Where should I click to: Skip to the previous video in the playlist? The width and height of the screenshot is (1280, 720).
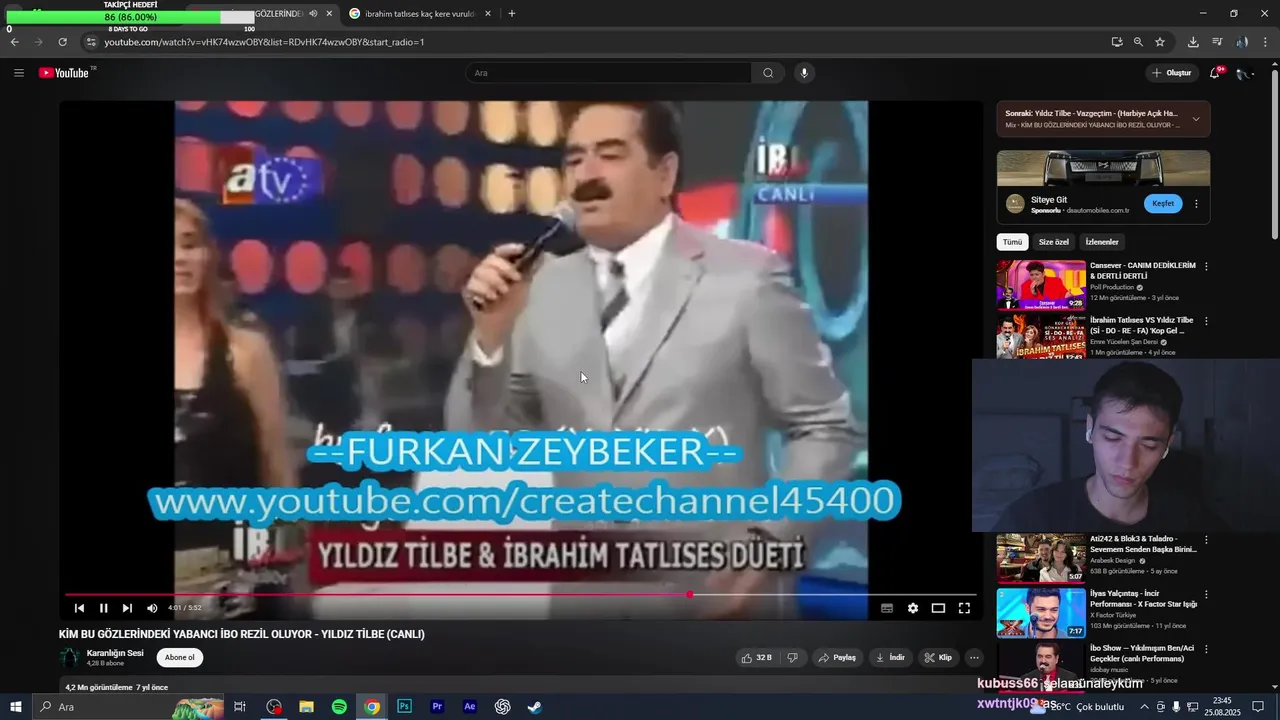tap(79, 608)
